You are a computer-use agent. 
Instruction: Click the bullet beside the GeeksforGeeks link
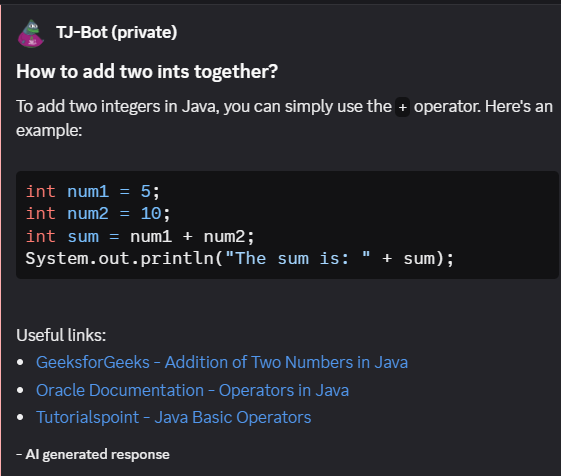point(20,363)
